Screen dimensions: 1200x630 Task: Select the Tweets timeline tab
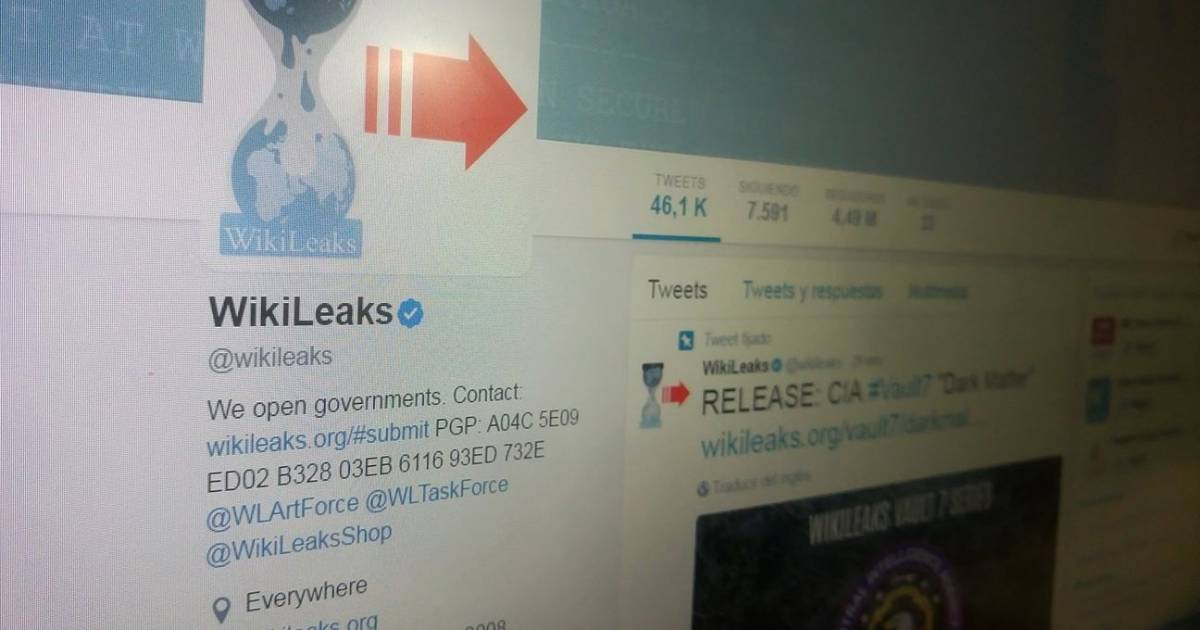[677, 291]
